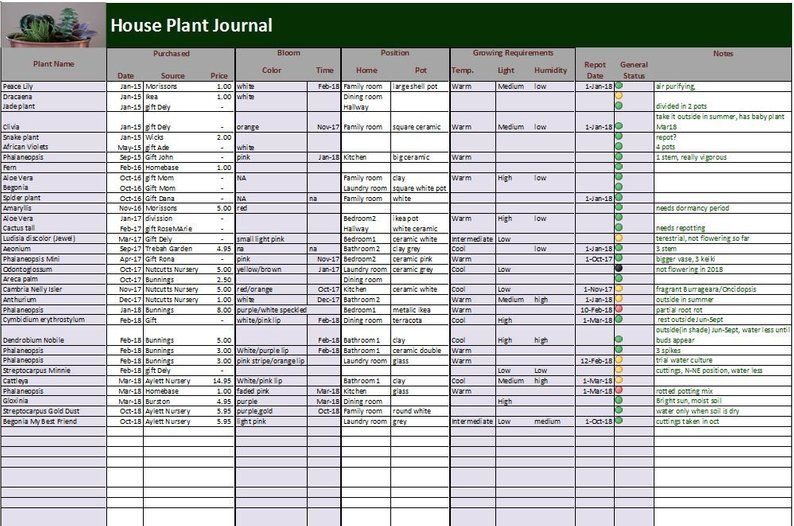794x526 pixels.
Task: Select the green status dot in Clivia row
Action: coord(618,126)
